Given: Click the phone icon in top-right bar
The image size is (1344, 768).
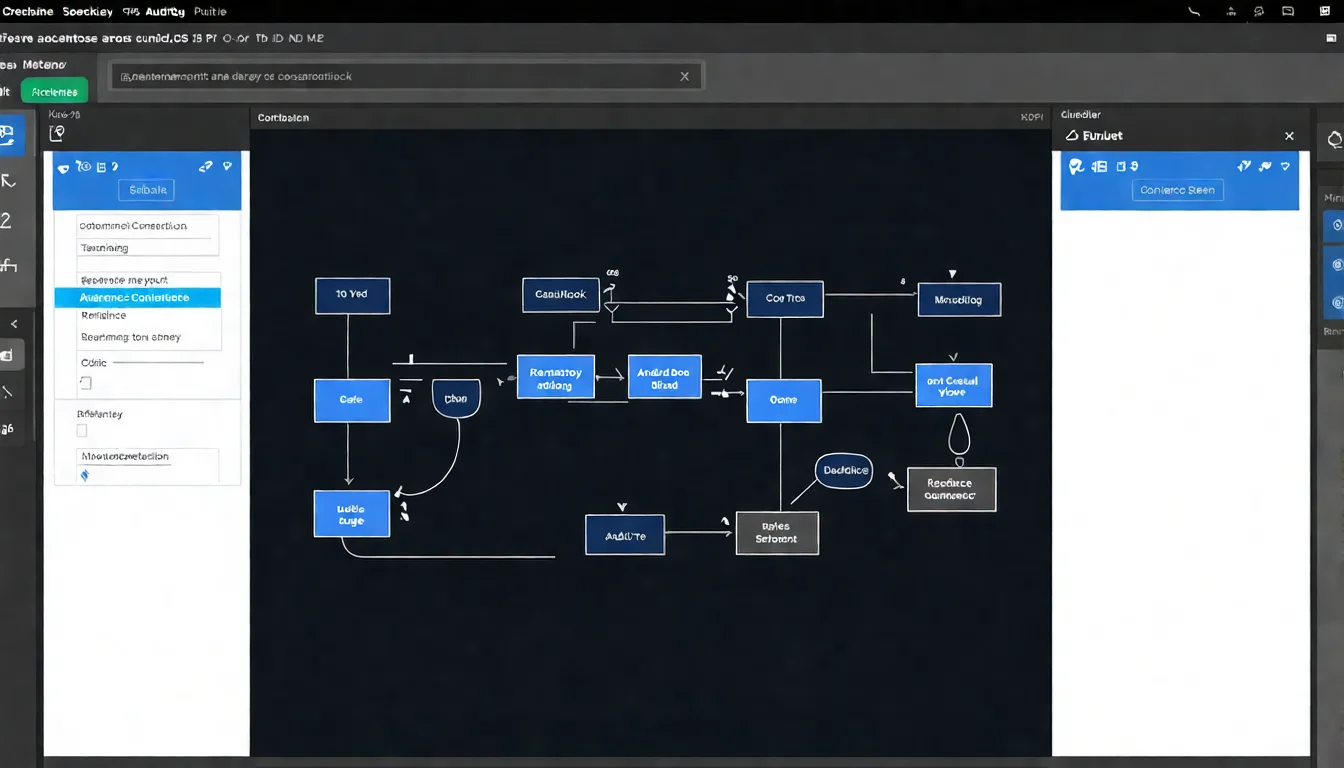Looking at the screenshot, I should pyautogui.click(x=1194, y=12).
